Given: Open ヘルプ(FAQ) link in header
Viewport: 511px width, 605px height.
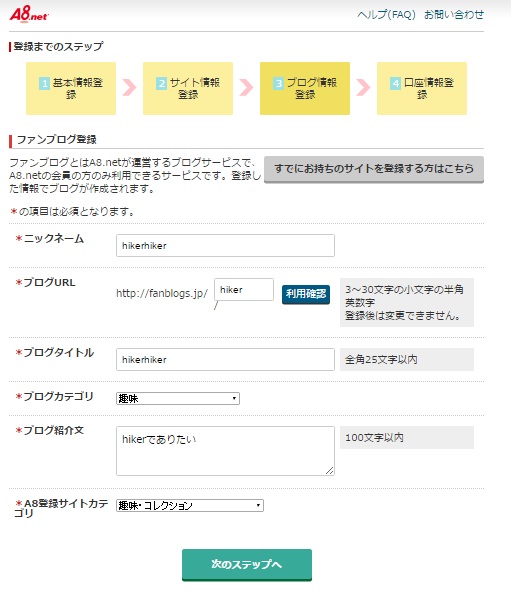Looking at the screenshot, I should click(386, 15).
